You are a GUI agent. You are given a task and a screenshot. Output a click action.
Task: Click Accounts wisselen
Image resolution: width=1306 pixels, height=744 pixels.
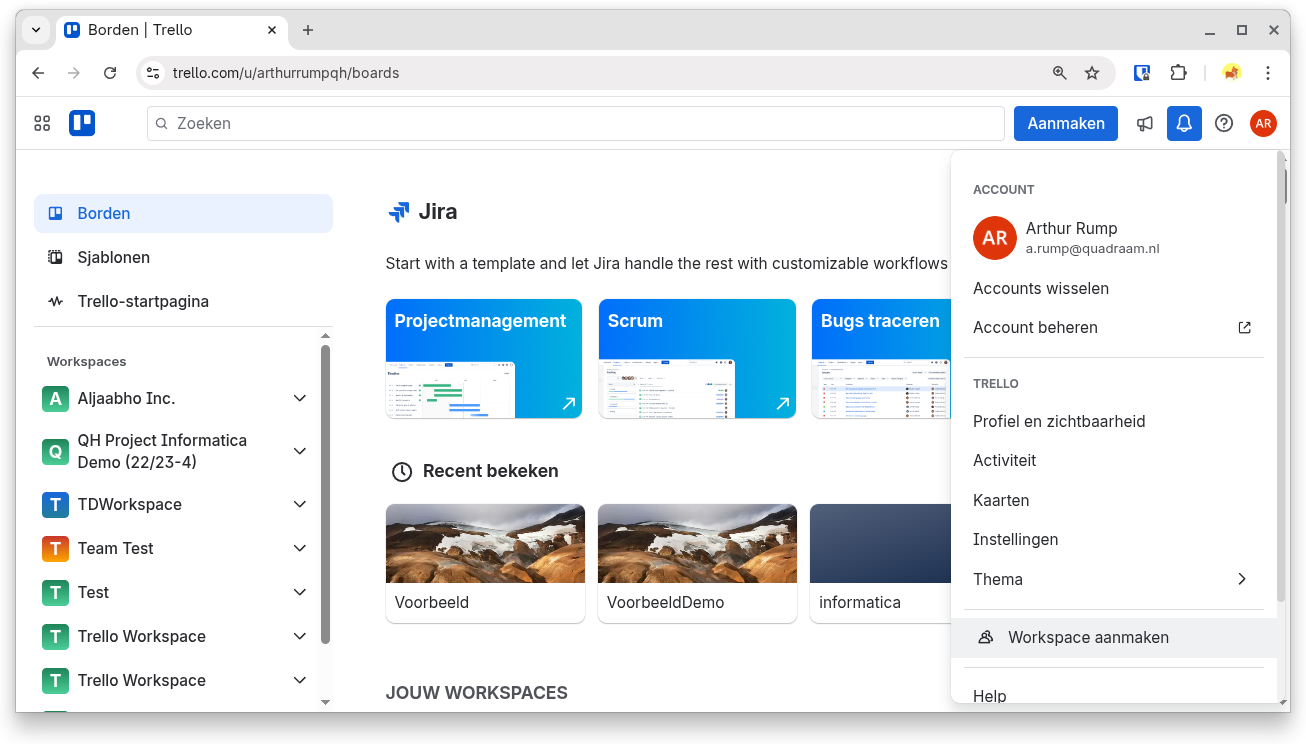[1041, 288]
